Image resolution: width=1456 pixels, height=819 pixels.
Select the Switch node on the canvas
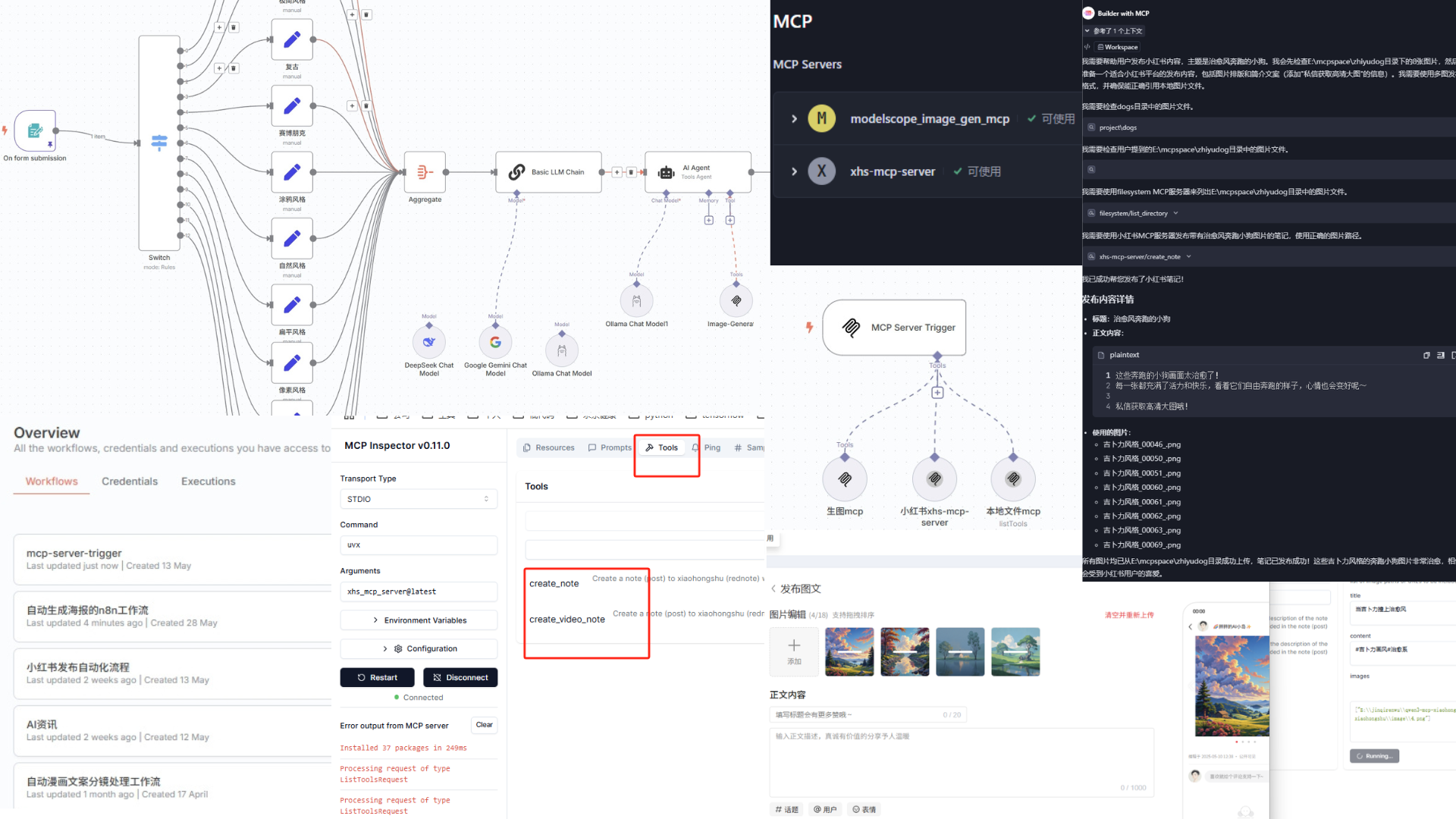tap(159, 143)
